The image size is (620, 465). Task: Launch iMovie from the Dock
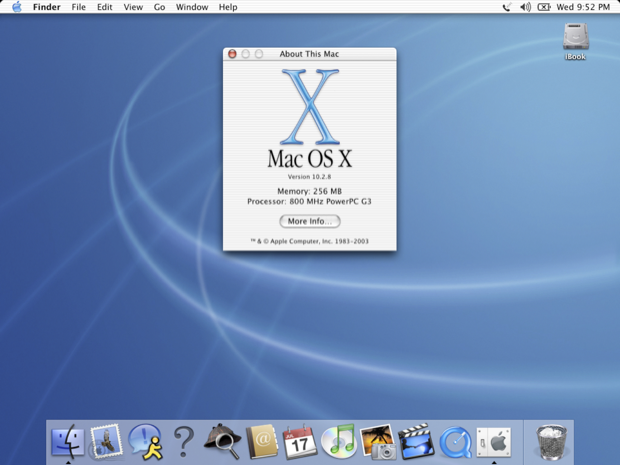point(416,441)
